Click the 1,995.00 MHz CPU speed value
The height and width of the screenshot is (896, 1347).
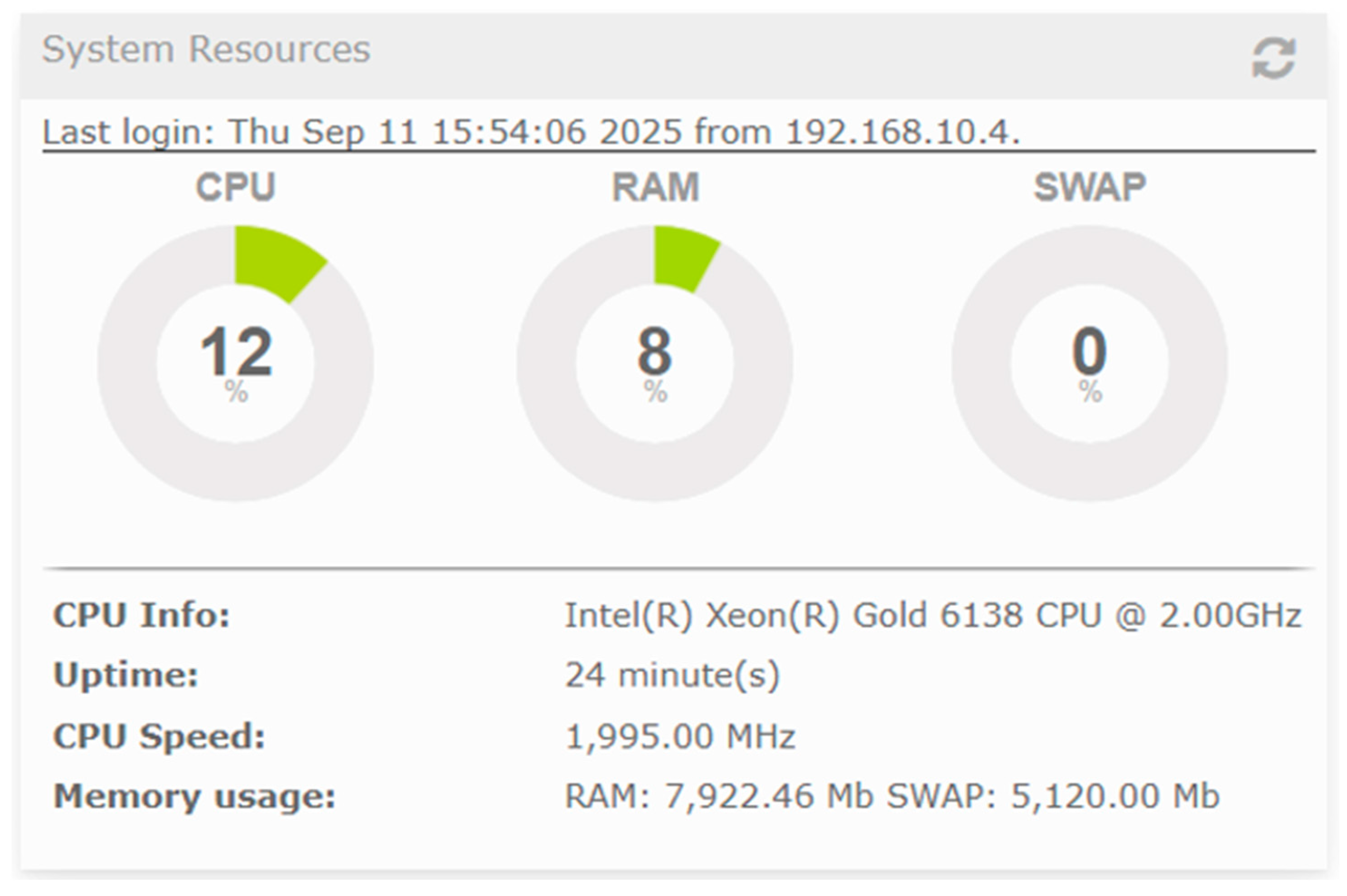pos(679,736)
